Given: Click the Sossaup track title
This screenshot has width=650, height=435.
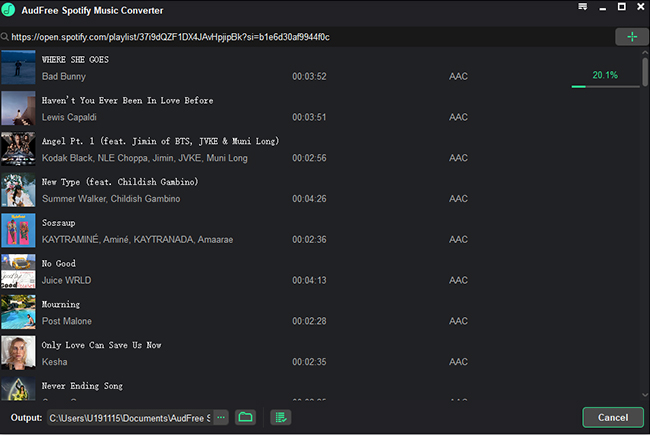Looking at the screenshot, I should (x=58, y=223).
